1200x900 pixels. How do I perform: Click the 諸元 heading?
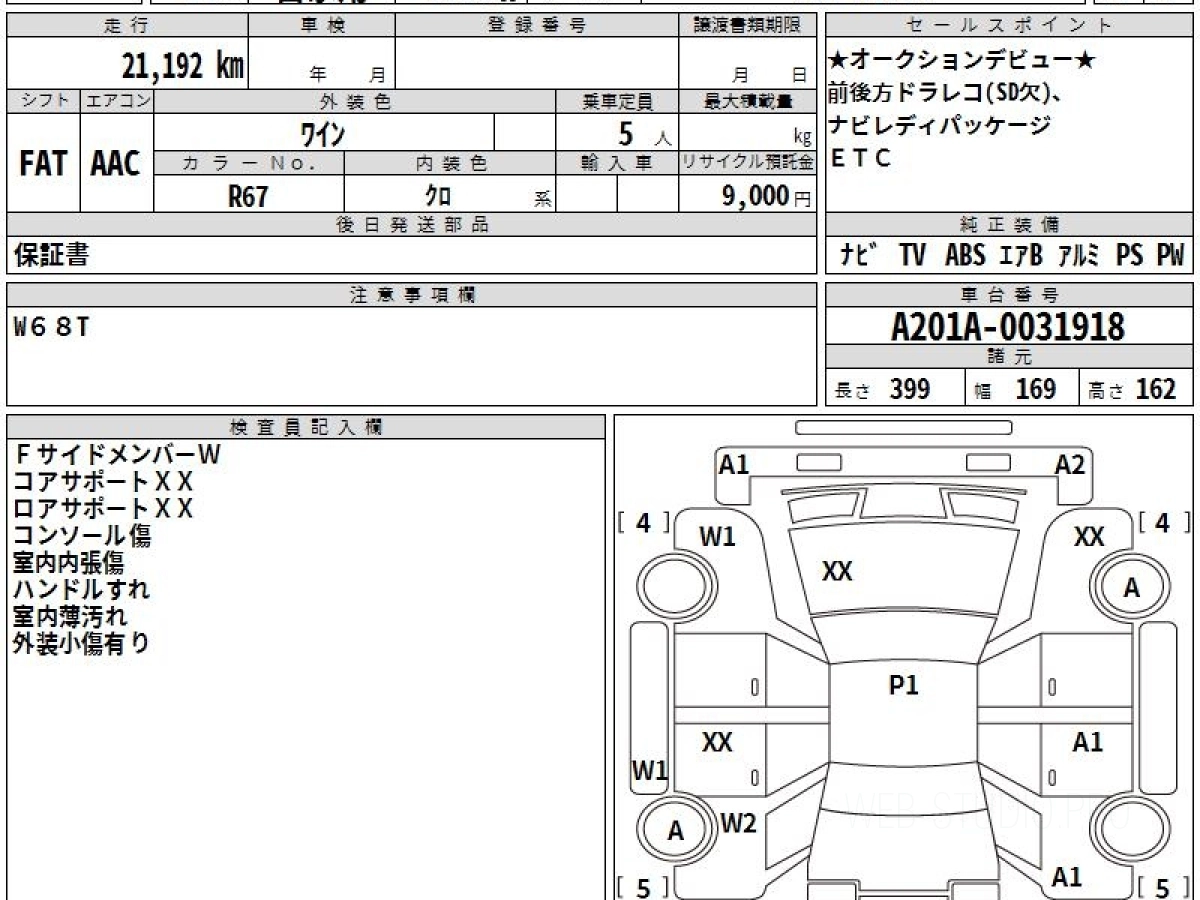(1010, 357)
